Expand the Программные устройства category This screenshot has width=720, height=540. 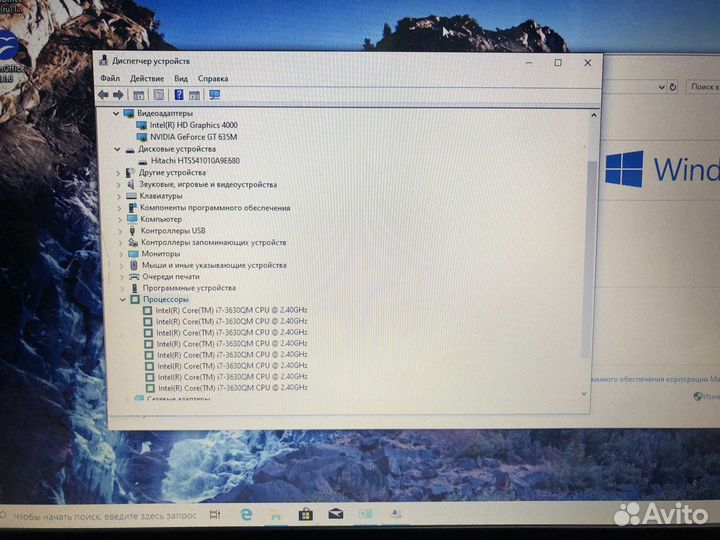tap(123, 288)
